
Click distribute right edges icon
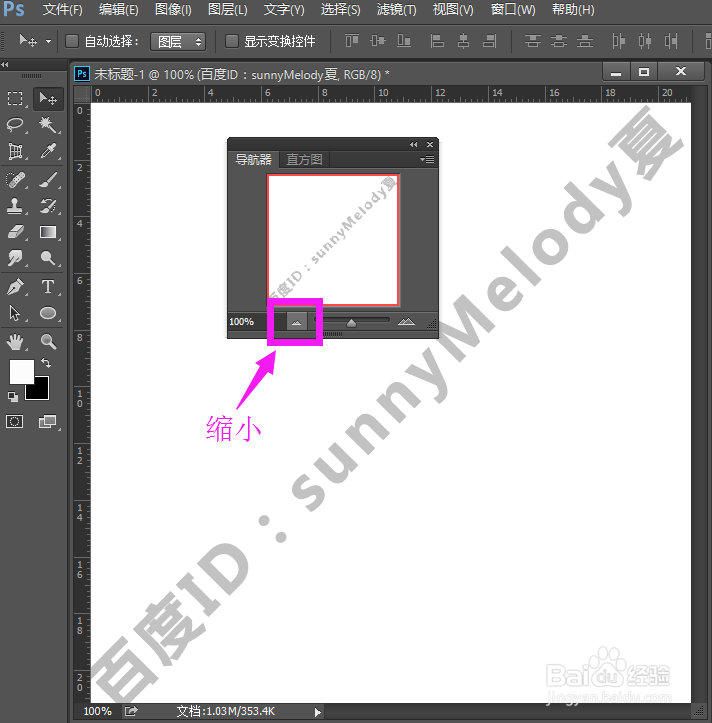tap(671, 41)
